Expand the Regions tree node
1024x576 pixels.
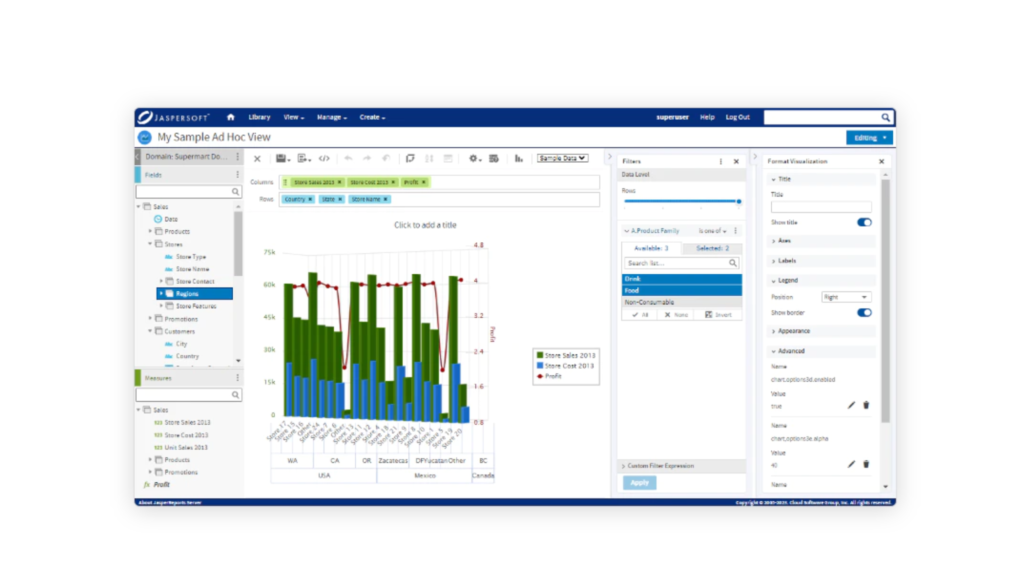[161, 294]
